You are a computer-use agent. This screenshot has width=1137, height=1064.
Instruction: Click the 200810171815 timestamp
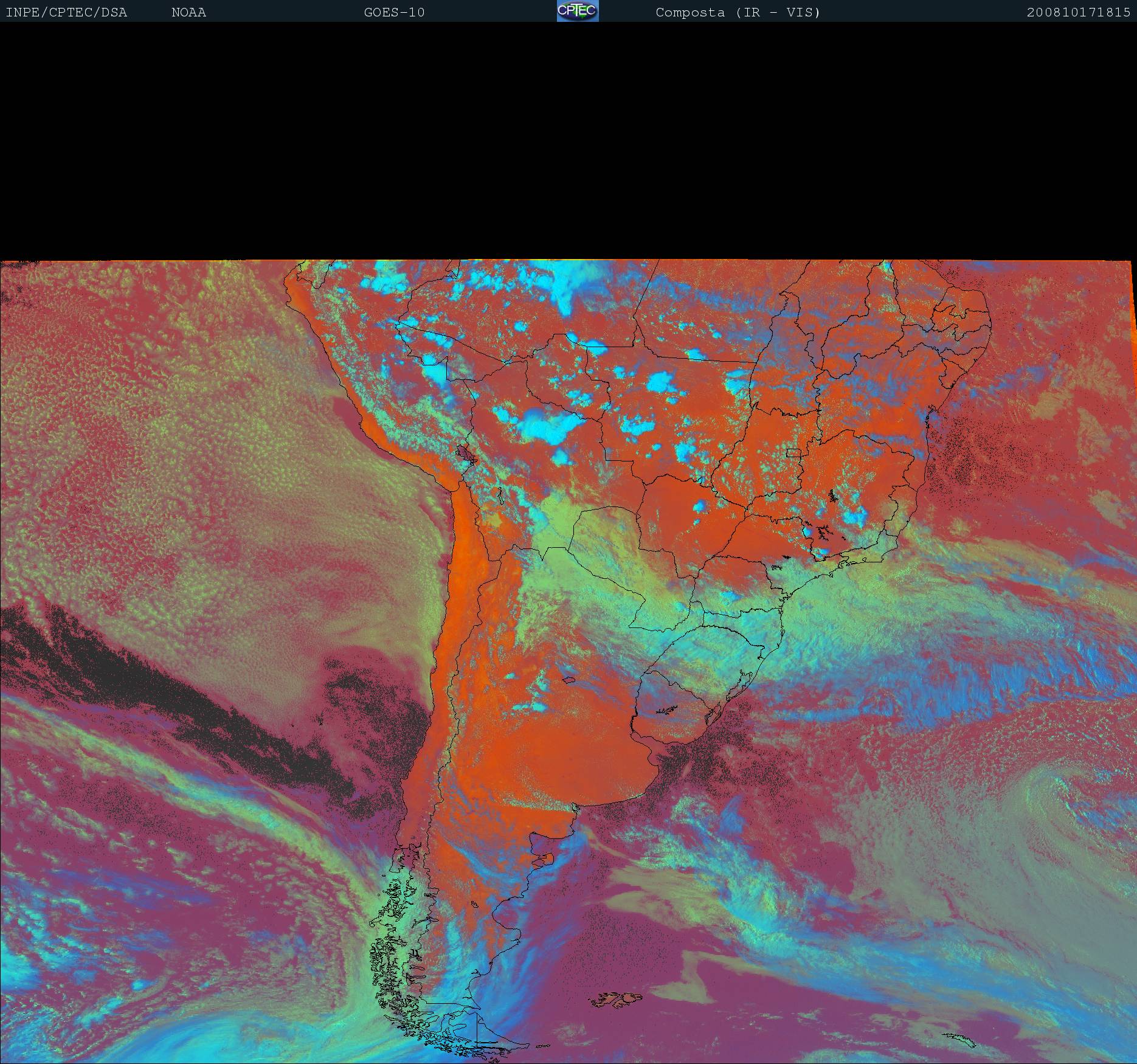(x=1078, y=12)
